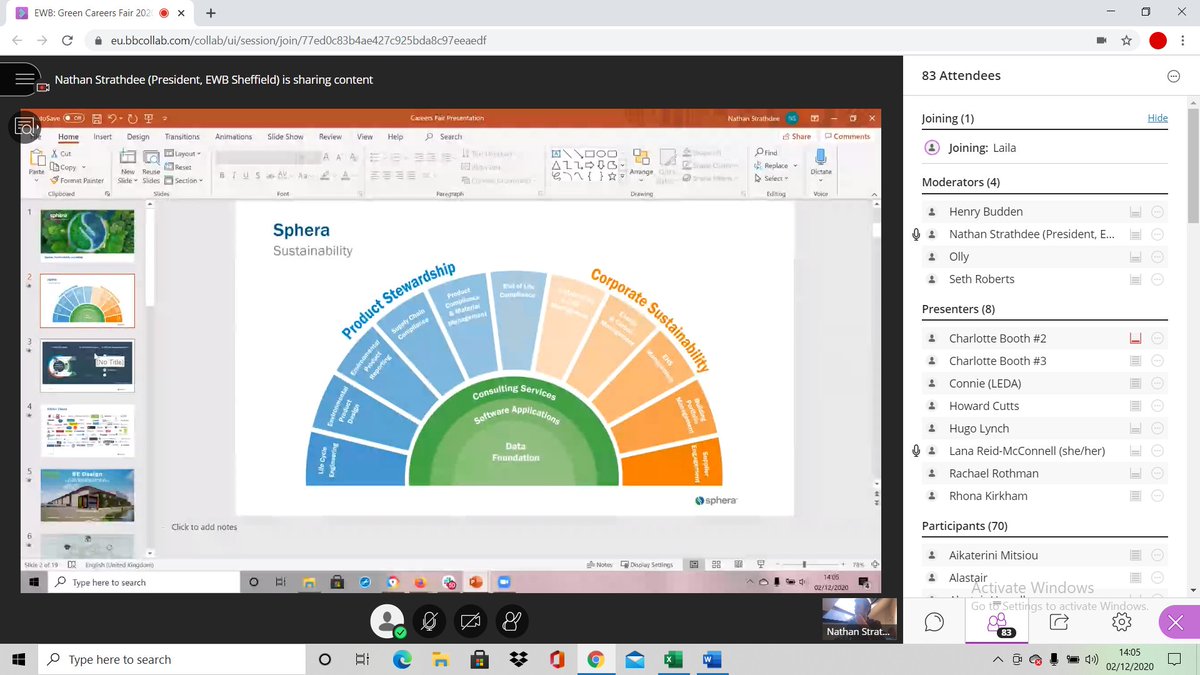Screen dimensions: 1200x675
Task: Open Word from the host taskbar
Action: click(711, 660)
